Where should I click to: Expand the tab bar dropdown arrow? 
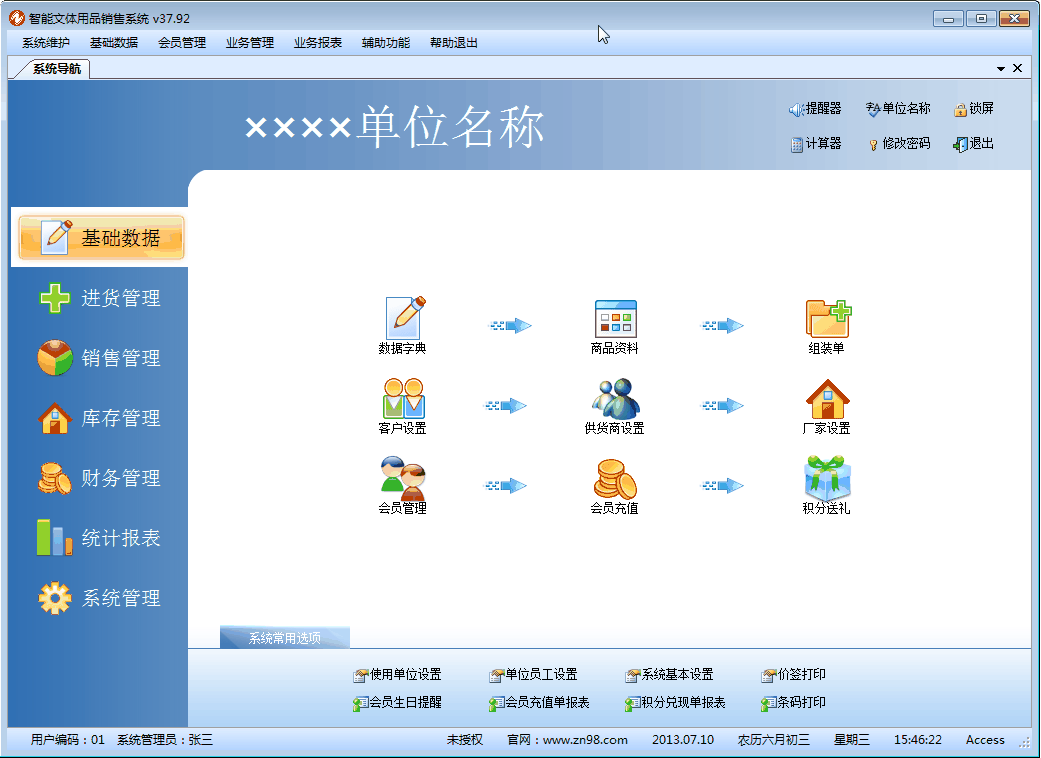1001,67
